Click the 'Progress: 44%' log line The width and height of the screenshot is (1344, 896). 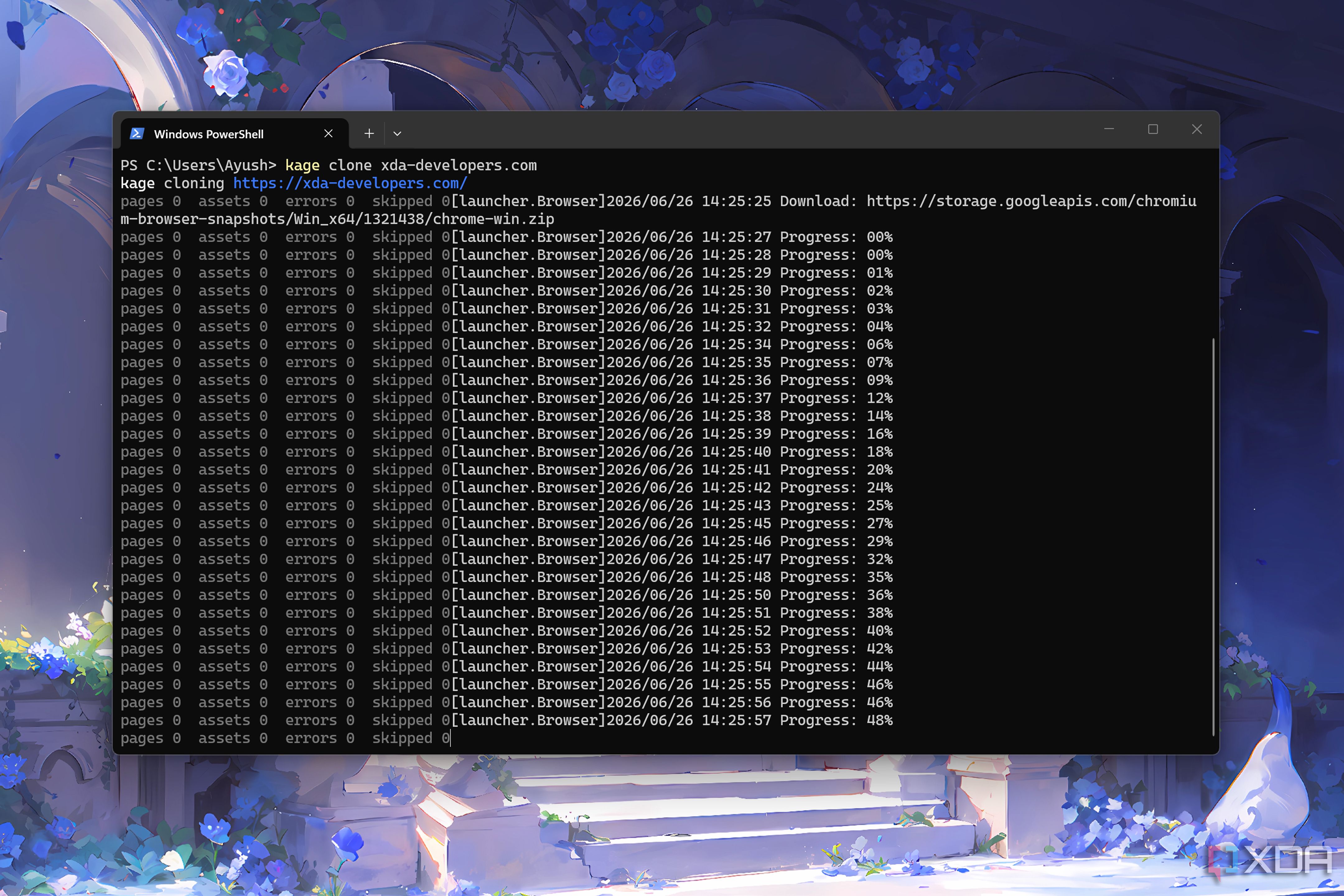(x=506, y=666)
